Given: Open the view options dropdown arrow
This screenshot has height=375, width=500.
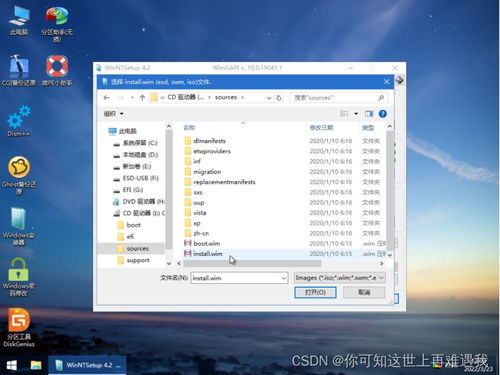Looking at the screenshot, I should click(356, 114).
